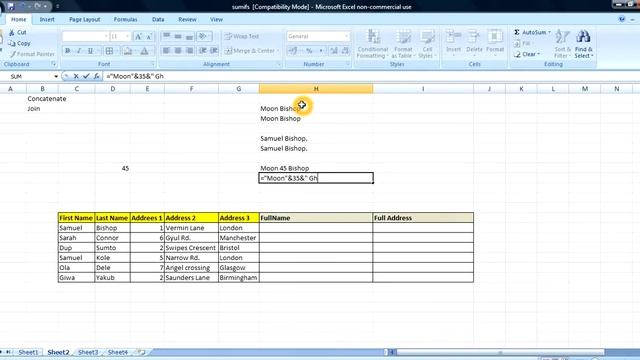Toggle Underline formatting
Image resolution: width=640 pixels, height=360 pixels.
click(x=90, y=51)
